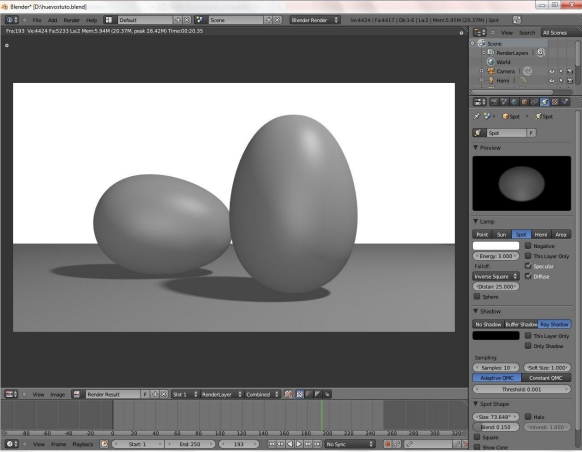This screenshot has width=582, height=452.
Task: Select the Buffer Shadow option
Action: tap(521, 324)
